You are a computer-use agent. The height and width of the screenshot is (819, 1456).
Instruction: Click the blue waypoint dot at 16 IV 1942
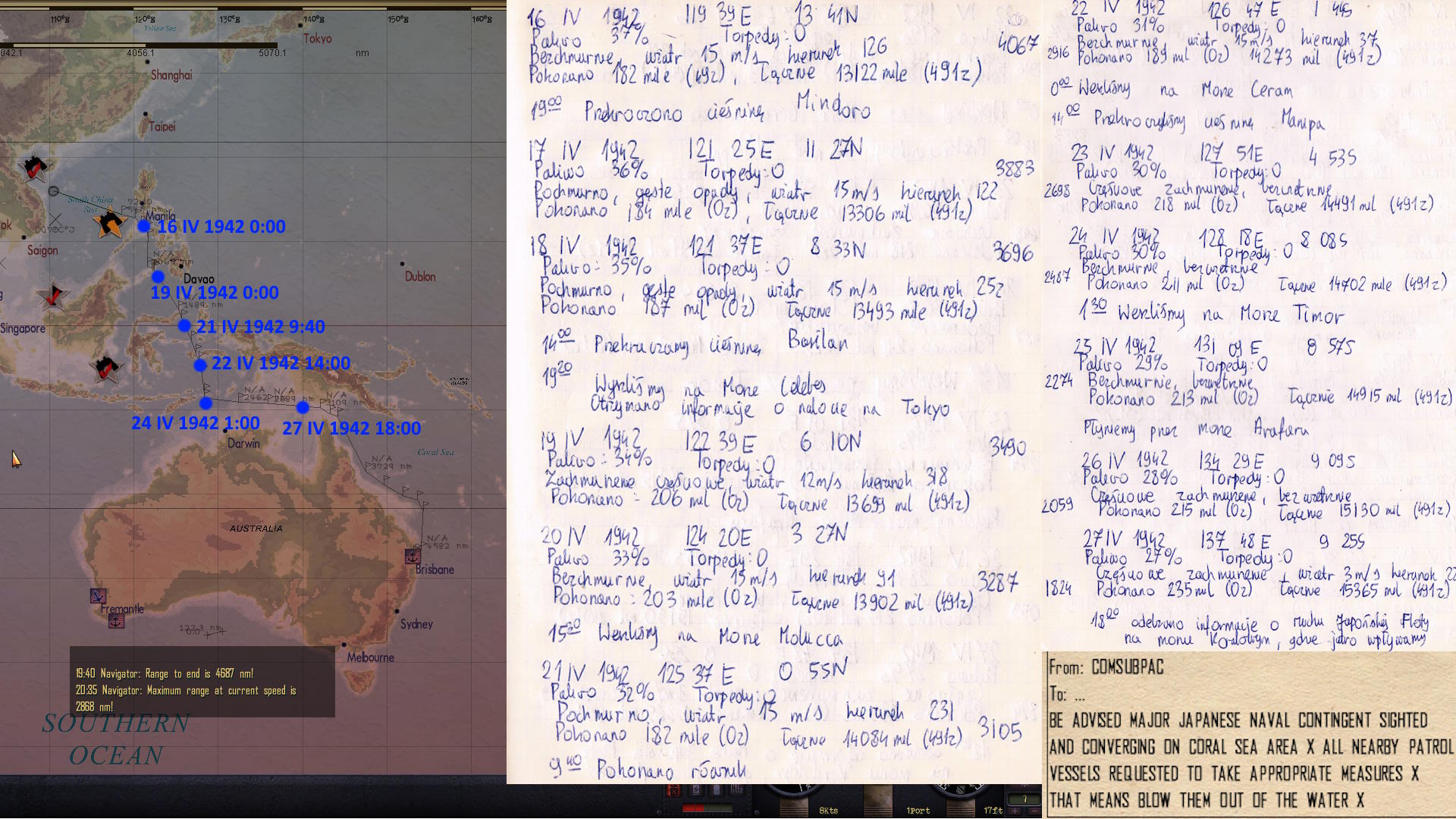[144, 226]
